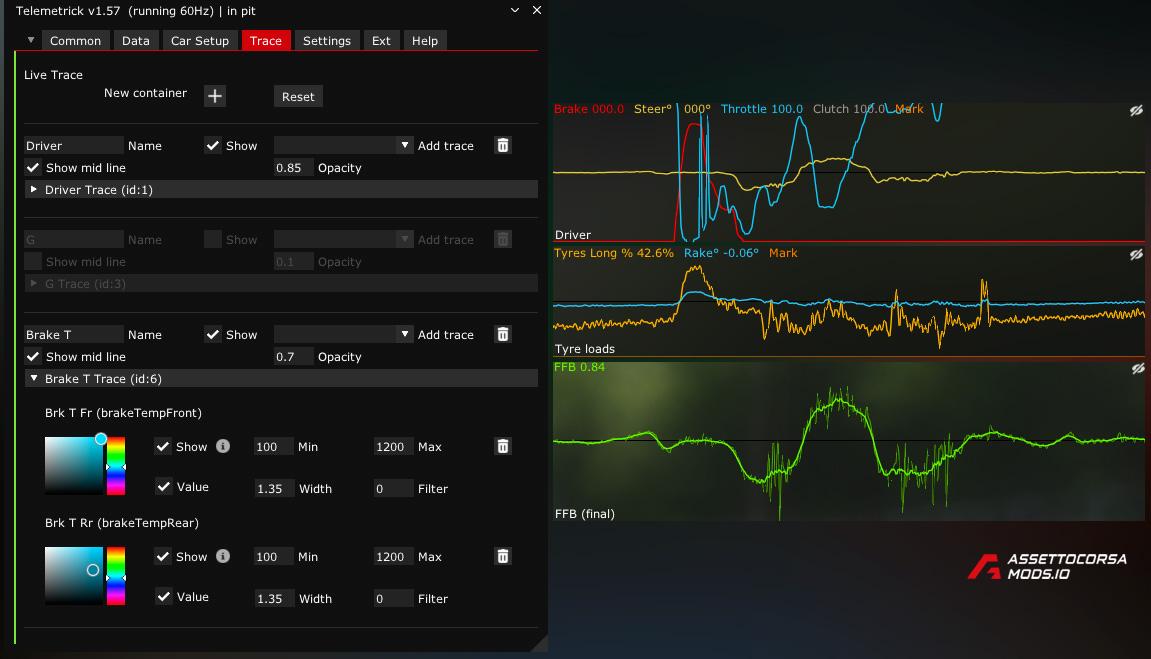Edit the Driver container name field
The height and width of the screenshot is (659, 1151).
[x=73, y=145]
